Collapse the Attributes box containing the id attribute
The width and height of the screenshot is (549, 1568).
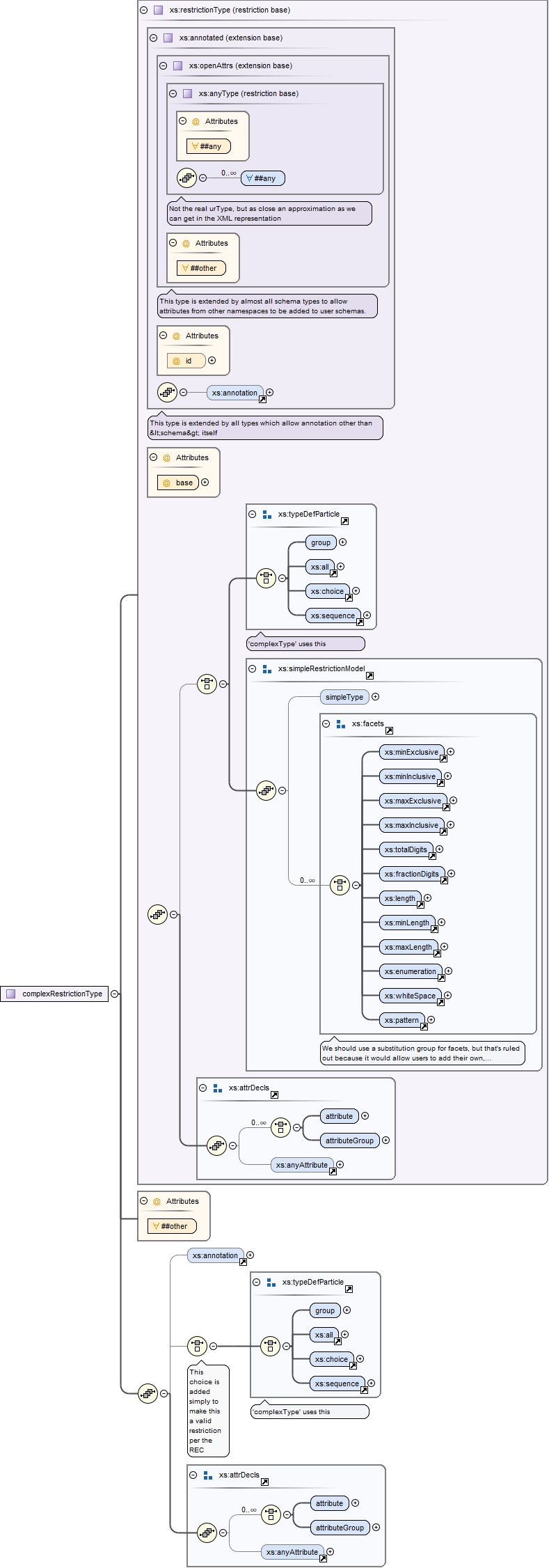pos(164,335)
